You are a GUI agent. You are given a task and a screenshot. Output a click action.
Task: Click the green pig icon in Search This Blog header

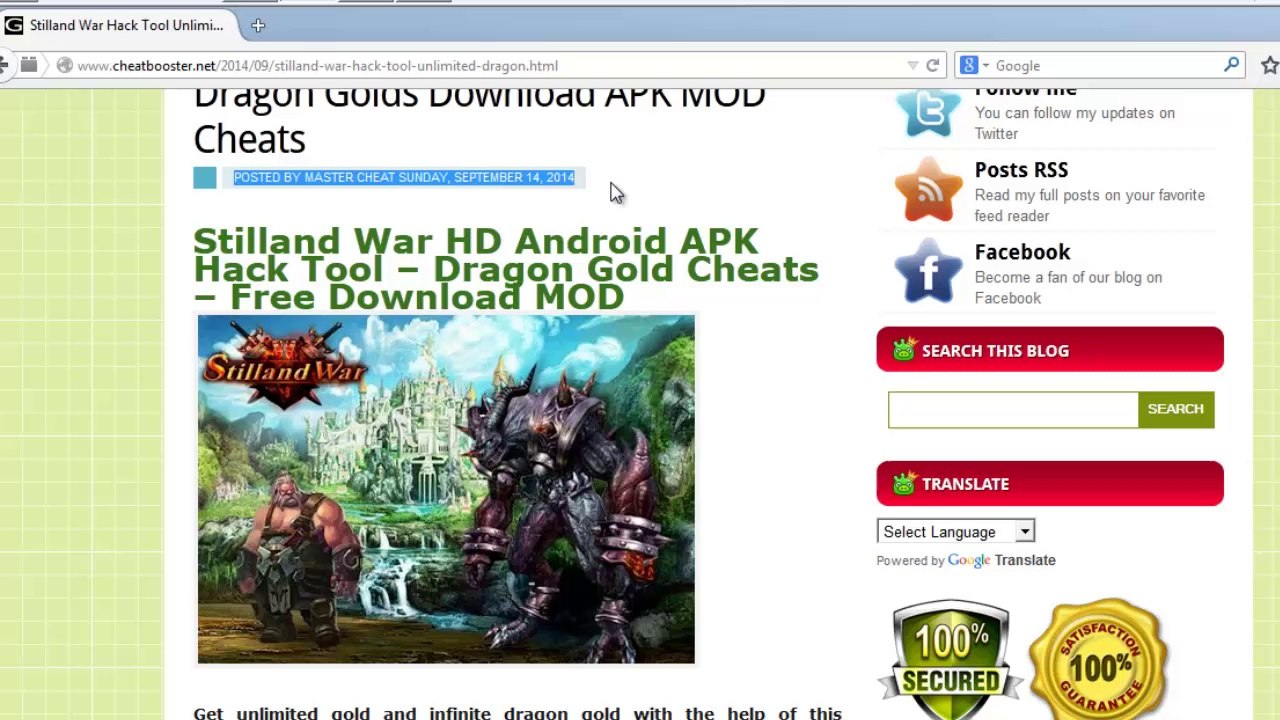(x=904, y=349)
